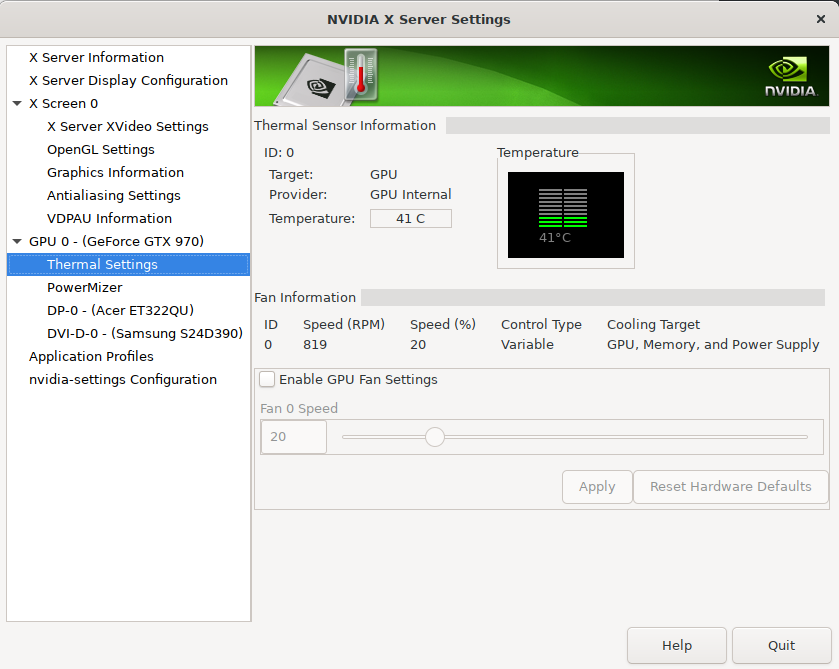Select Thermal Settings in the sidebar
This screenshot has height=669, width=839.
click(128, 264)
